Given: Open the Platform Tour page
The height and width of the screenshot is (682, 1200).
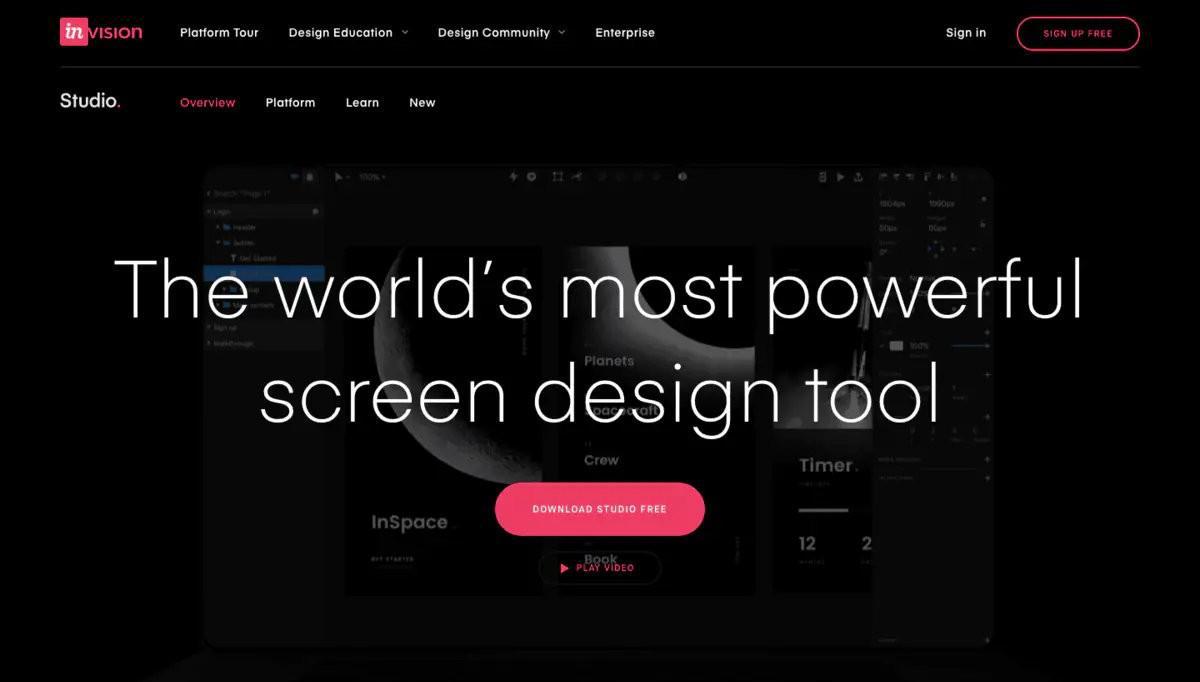Looking at the screenshot, I should tap(219, 33).
